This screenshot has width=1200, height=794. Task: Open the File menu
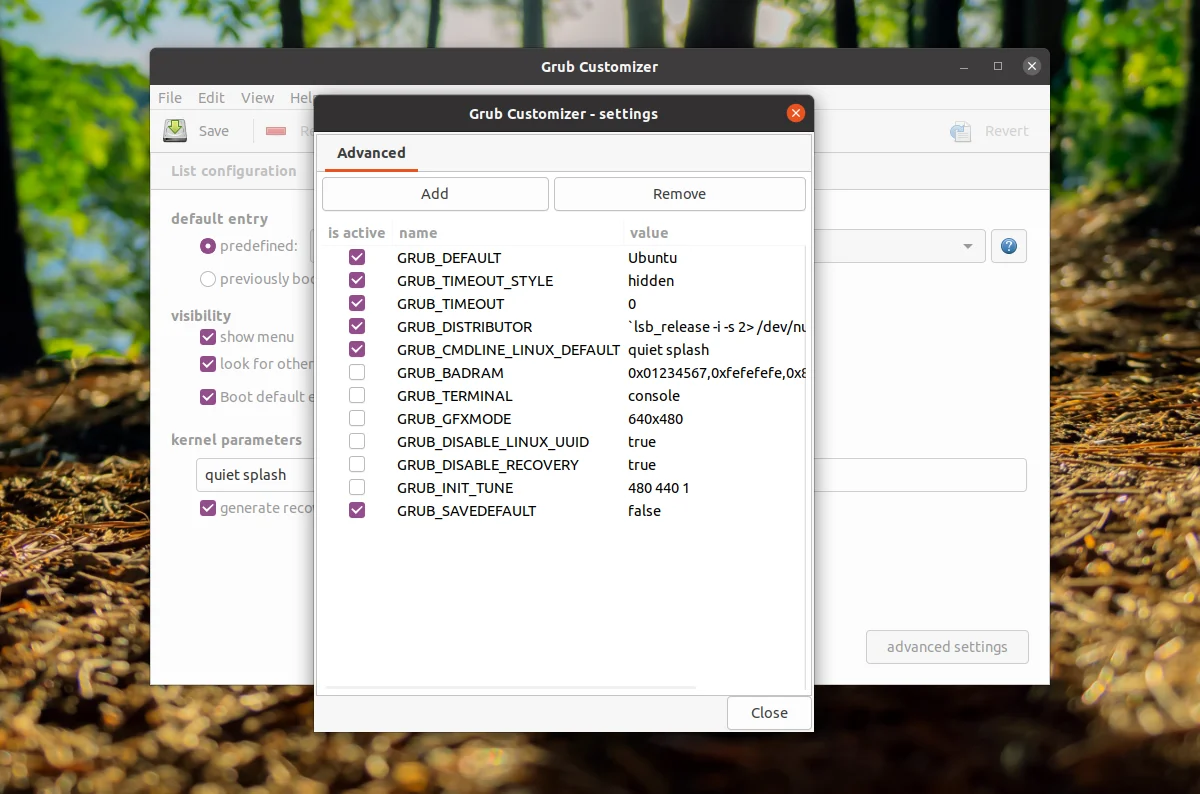click(x=170, y=98)
